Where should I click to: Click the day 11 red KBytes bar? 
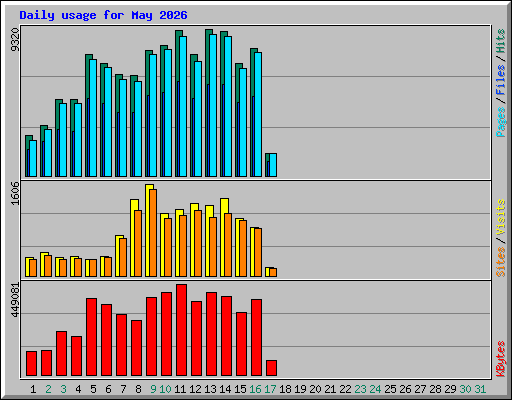(x=182, y=330)
